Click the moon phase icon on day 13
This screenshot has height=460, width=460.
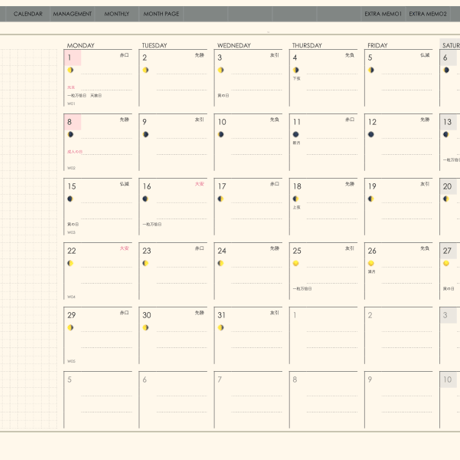tap(446, 134)
